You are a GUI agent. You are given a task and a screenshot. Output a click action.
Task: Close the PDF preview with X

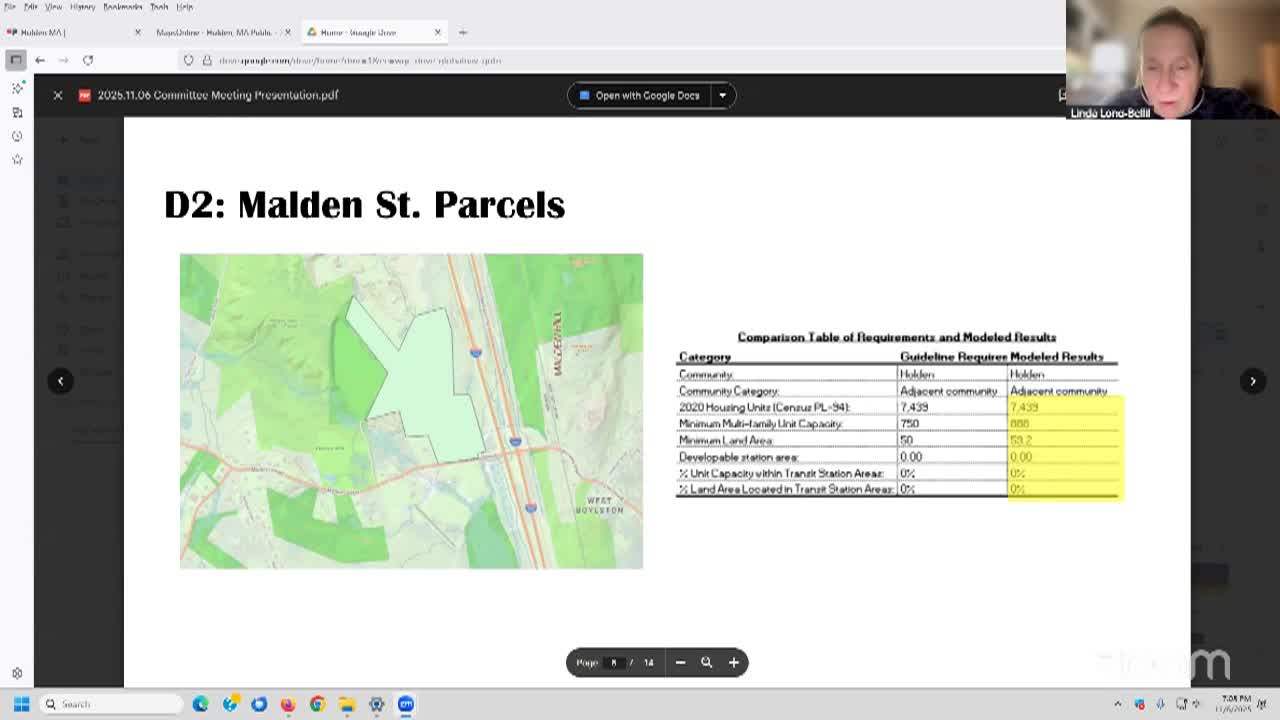pyautogui.click(x=58, y=95)
